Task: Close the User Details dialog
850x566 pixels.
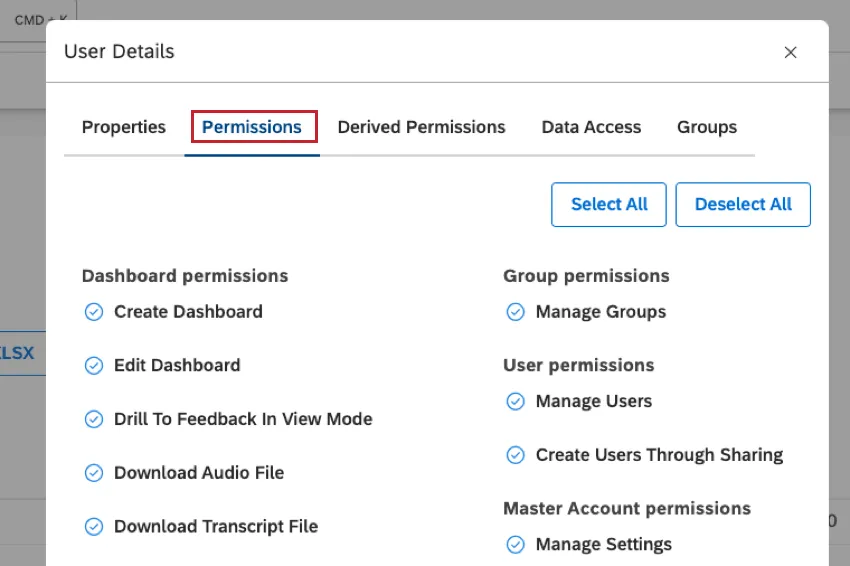Action: pos(790,52)
